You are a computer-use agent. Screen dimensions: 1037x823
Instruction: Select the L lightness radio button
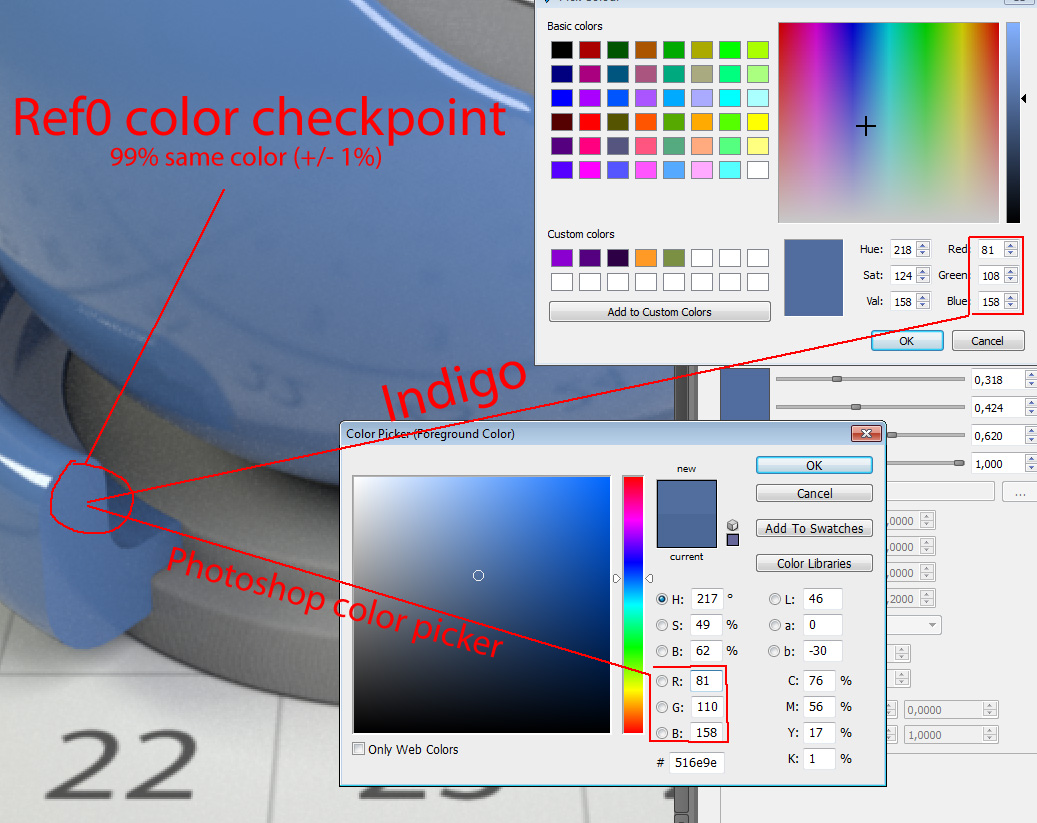coord(776,599)
